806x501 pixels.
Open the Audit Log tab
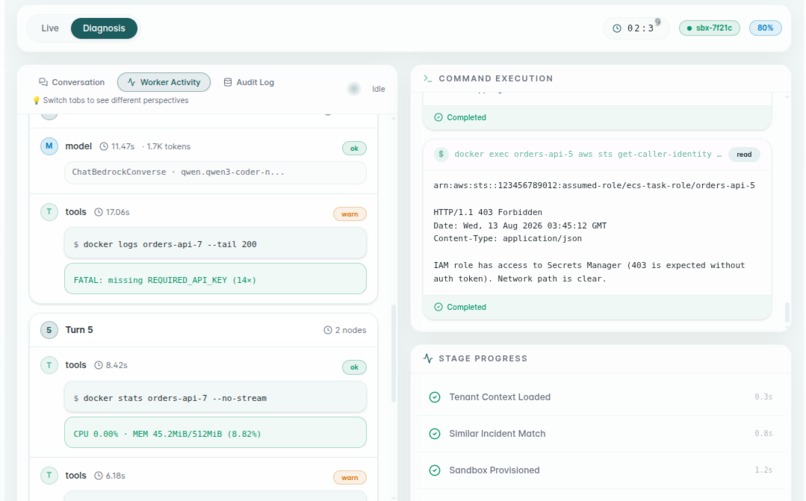(x=249, y=82)
